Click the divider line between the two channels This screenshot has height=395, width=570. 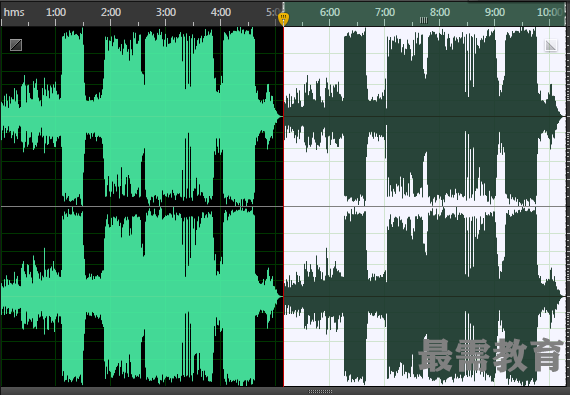284,206
